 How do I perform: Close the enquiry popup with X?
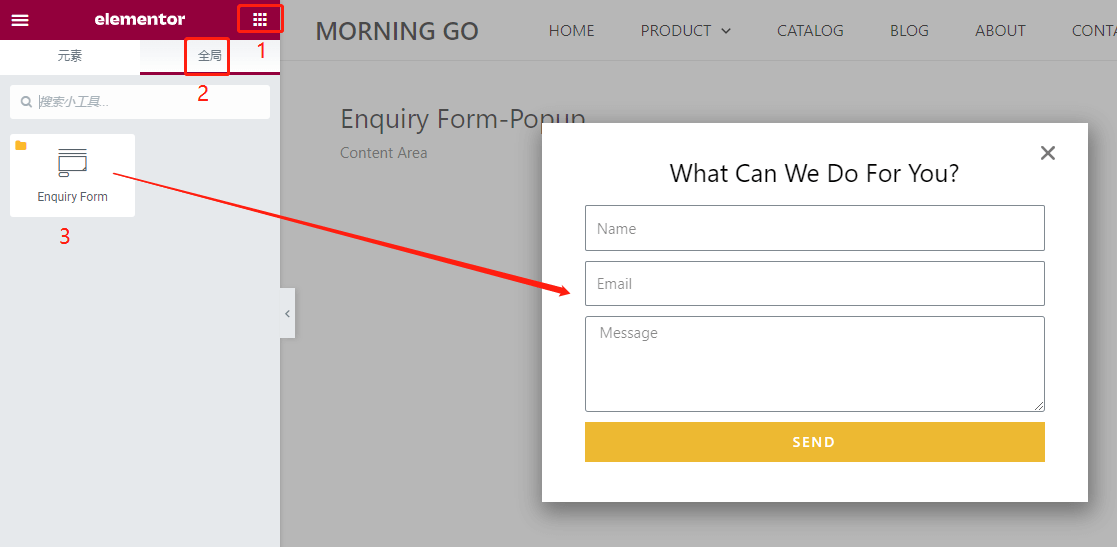coord(1047,153)
